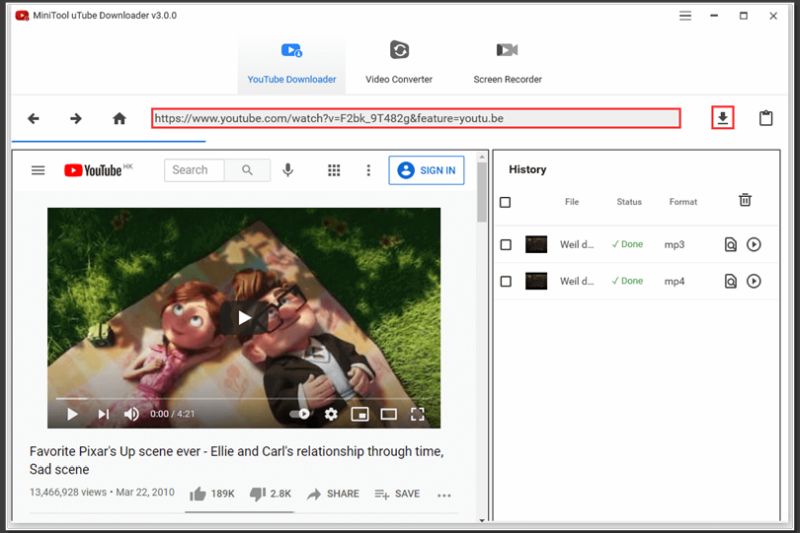Play the mp3 file from History
This screenshot has height=533, width=800.
(754, 245)
